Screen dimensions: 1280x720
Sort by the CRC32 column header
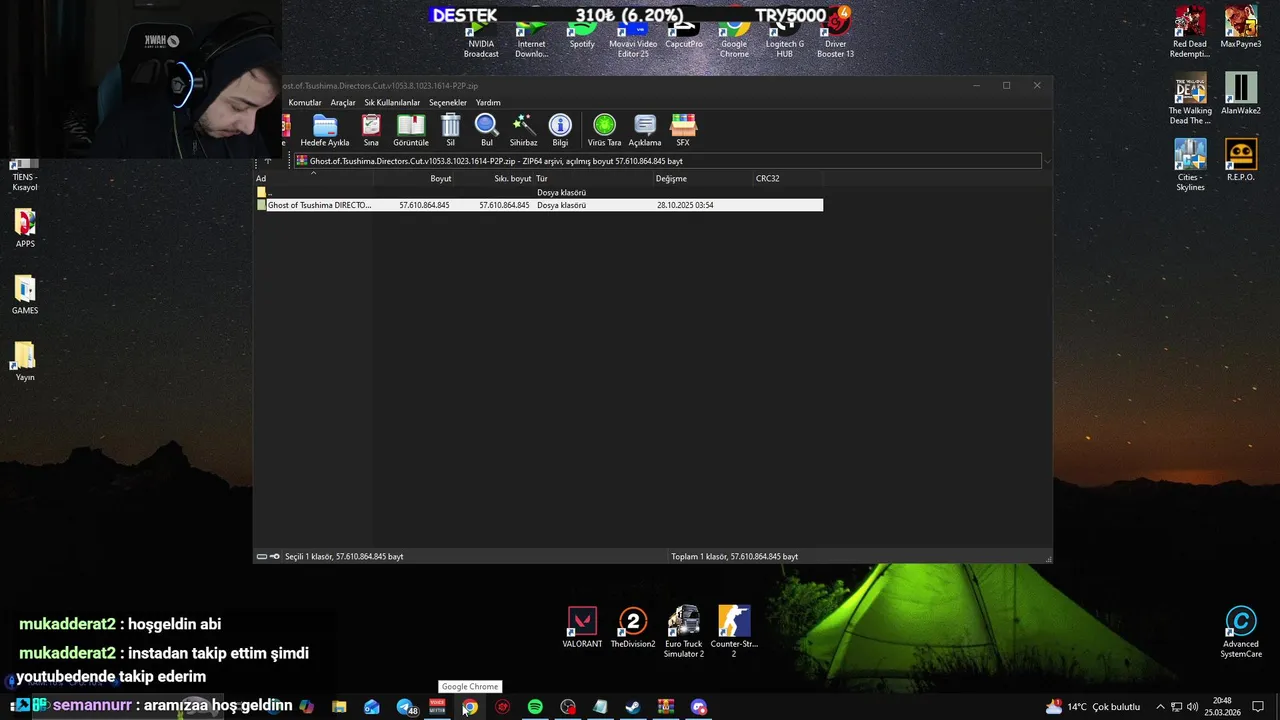788,178
